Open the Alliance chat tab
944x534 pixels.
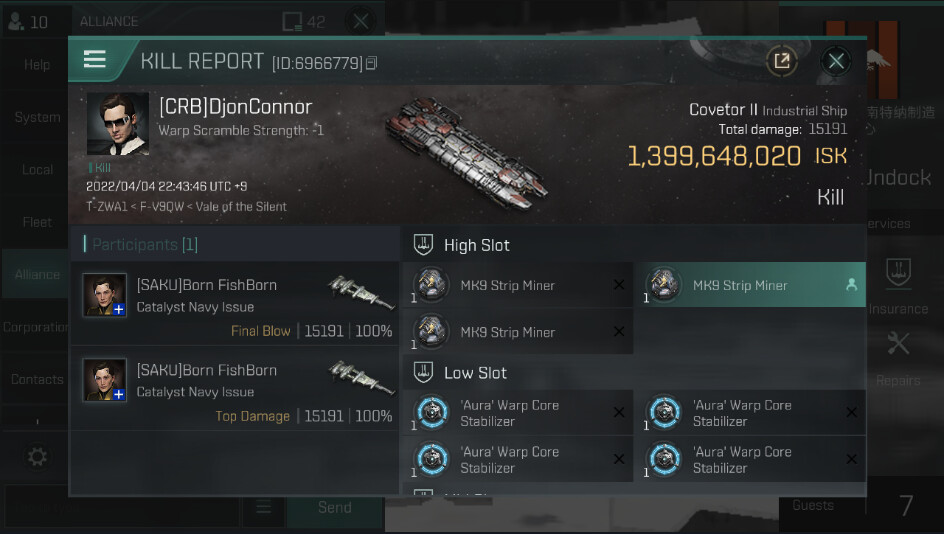(36, 275)
